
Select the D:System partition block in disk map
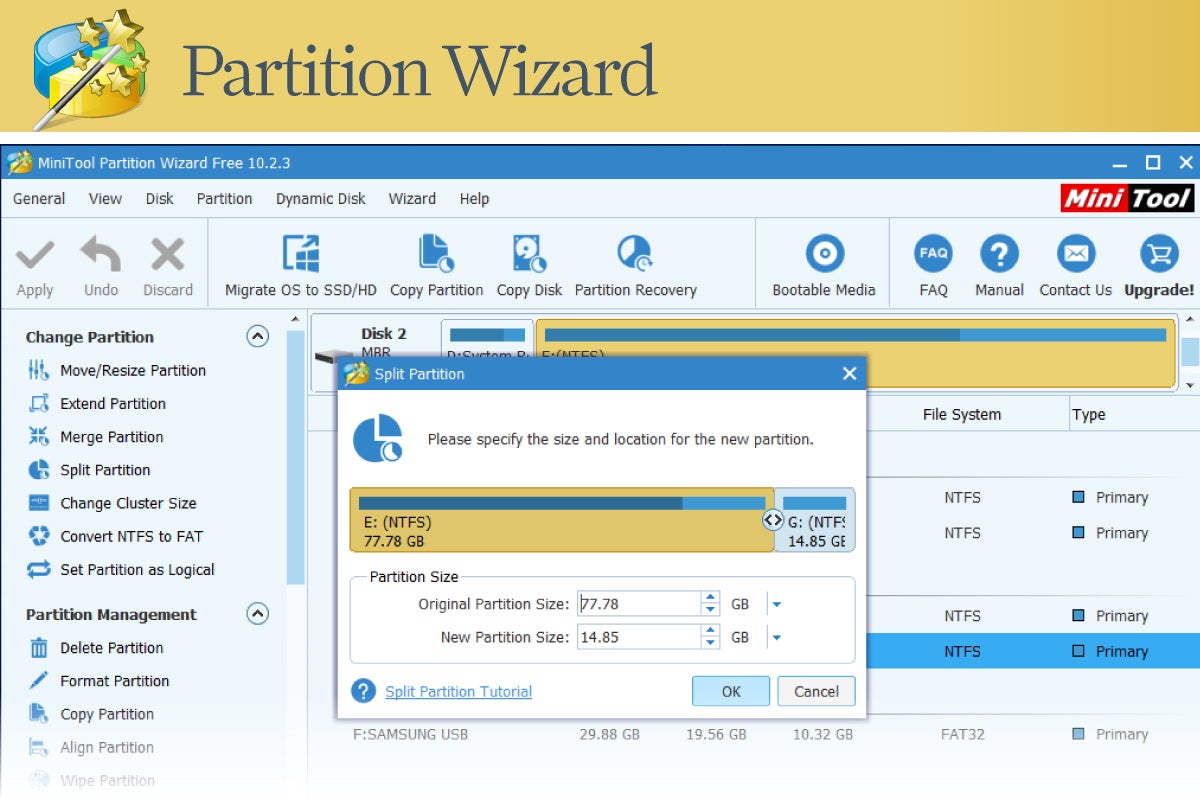[x=488, y=341]
